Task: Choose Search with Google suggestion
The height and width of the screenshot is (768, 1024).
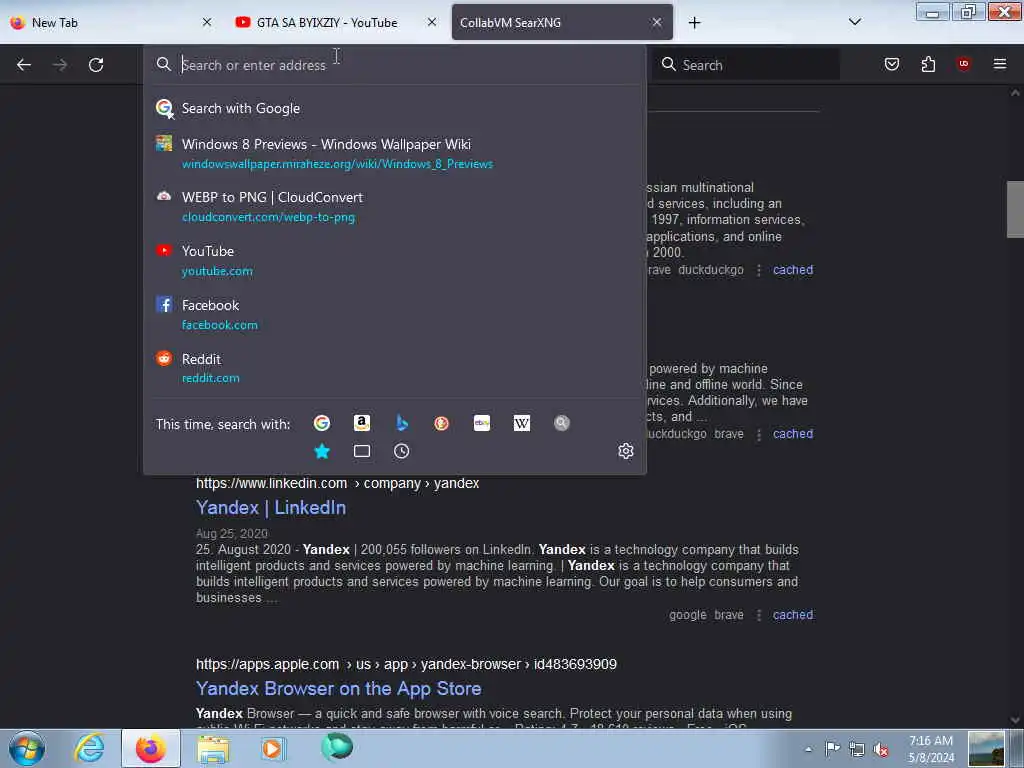Action: pos(394,108)
